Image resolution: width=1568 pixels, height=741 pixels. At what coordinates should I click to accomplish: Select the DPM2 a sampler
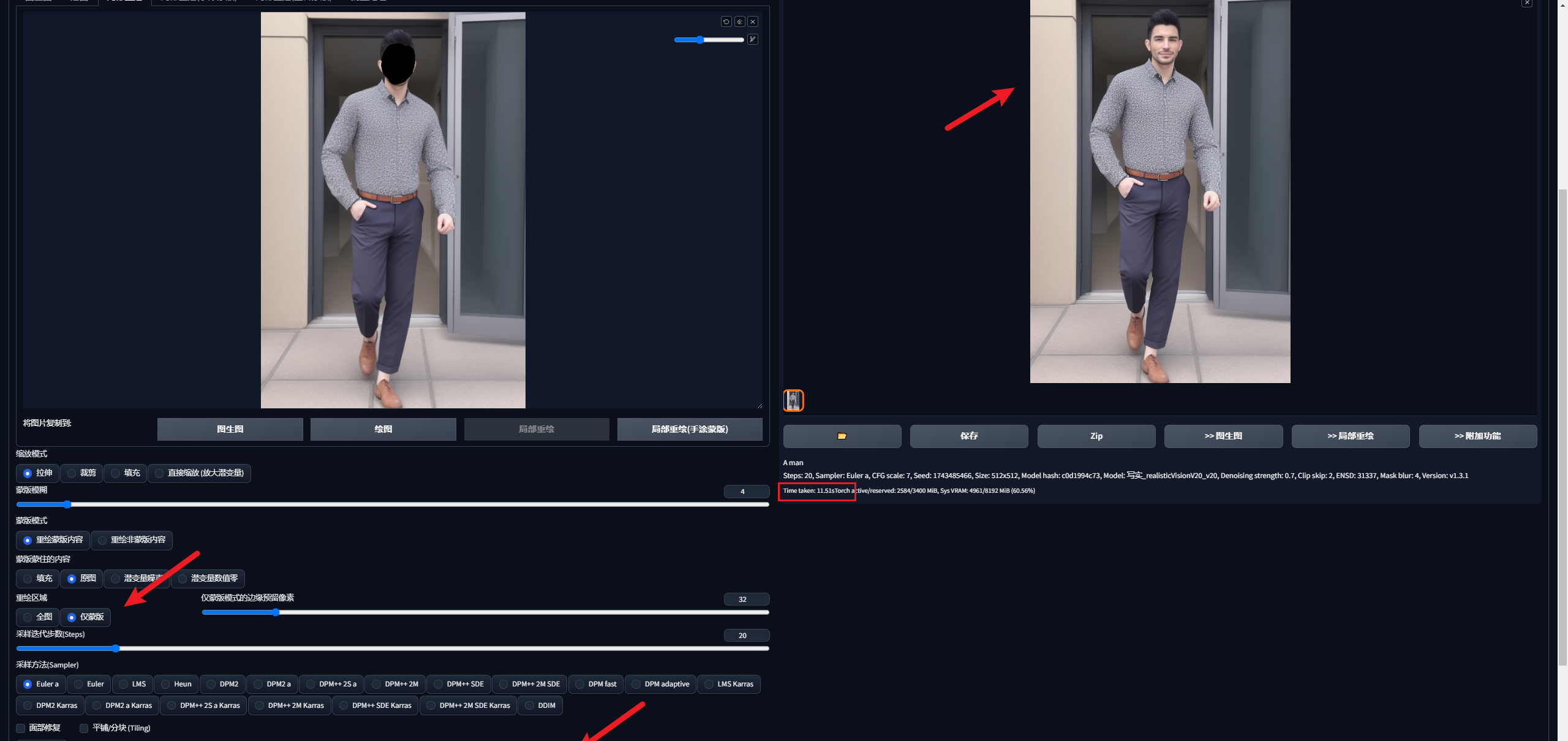coord(272,684)
